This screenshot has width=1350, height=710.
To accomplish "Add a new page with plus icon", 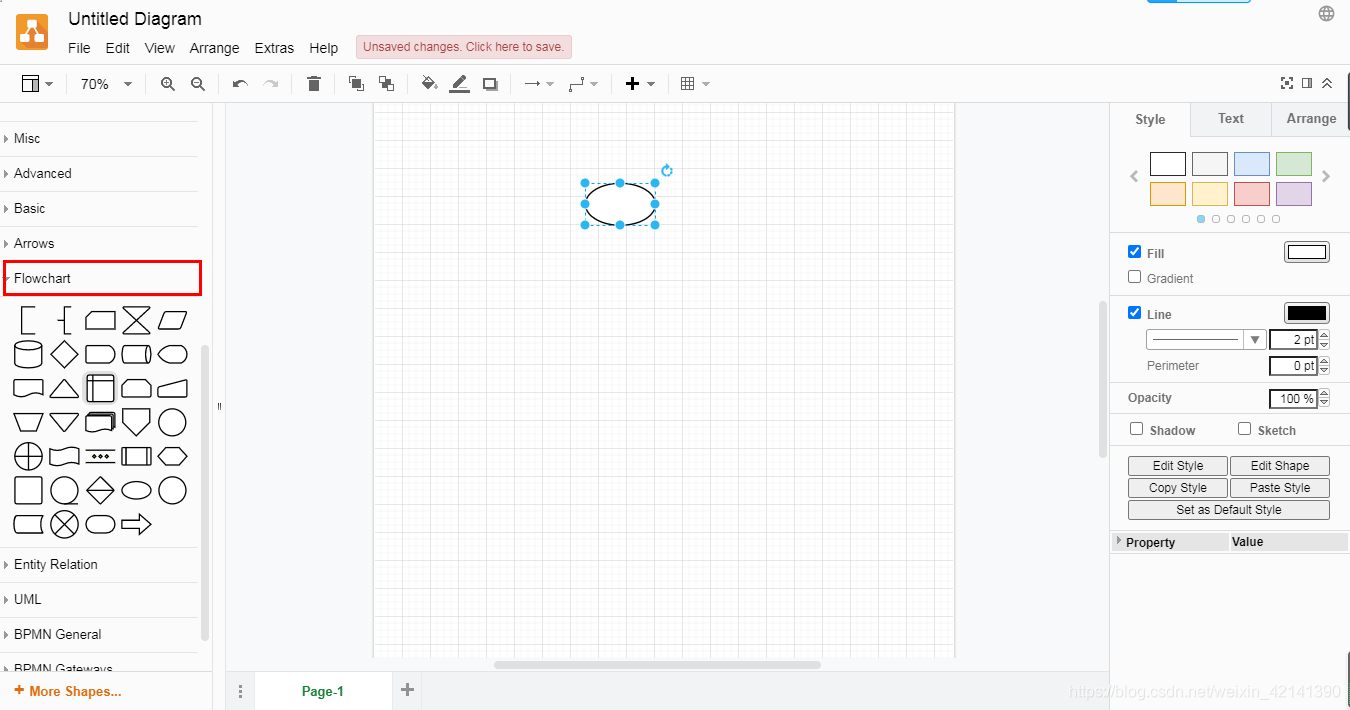I will pos(407,689).
